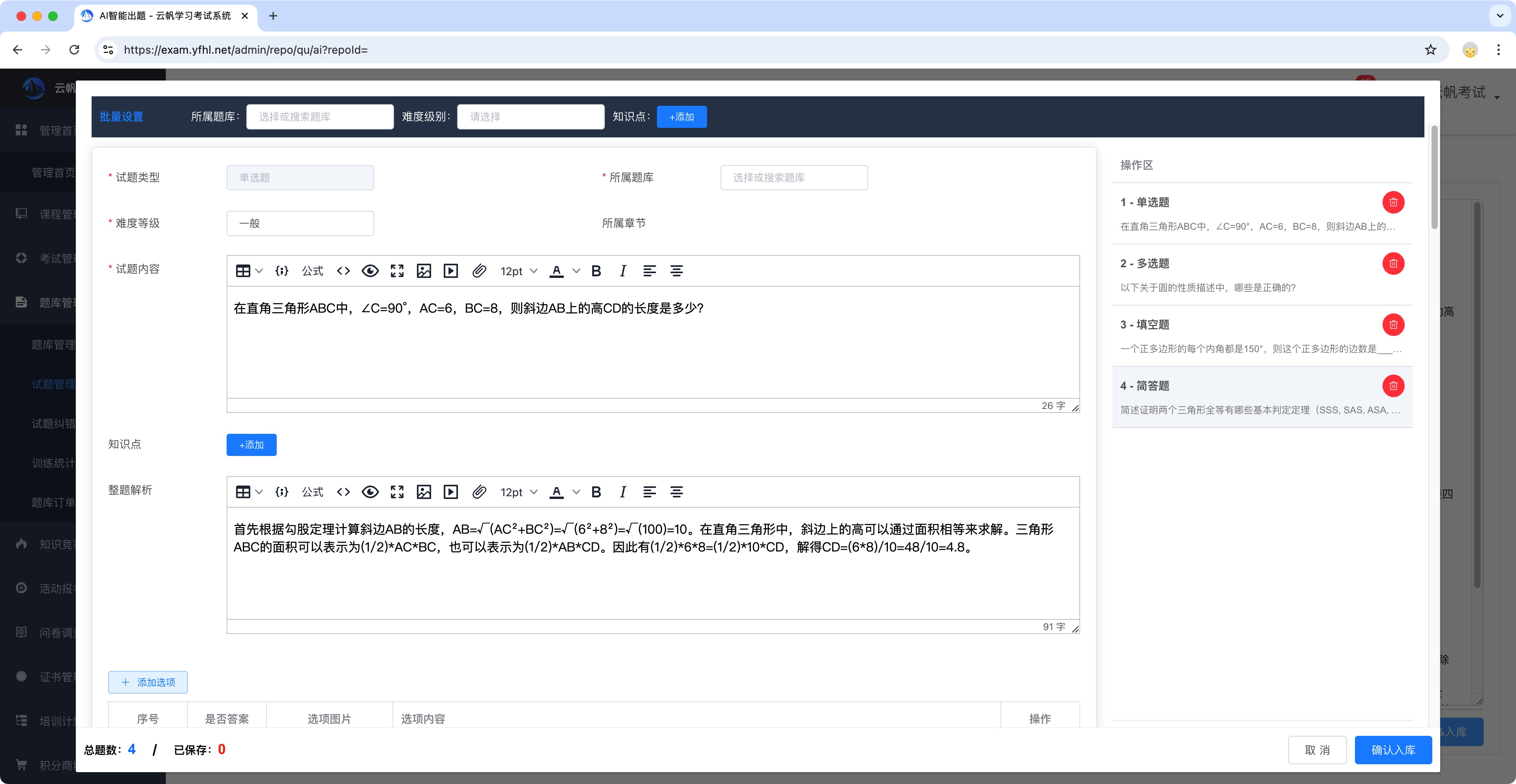Click batch 所属题库 search input field
This screenshot has width=1516, height=784.
pyautogui.click(x=319, y=116)
